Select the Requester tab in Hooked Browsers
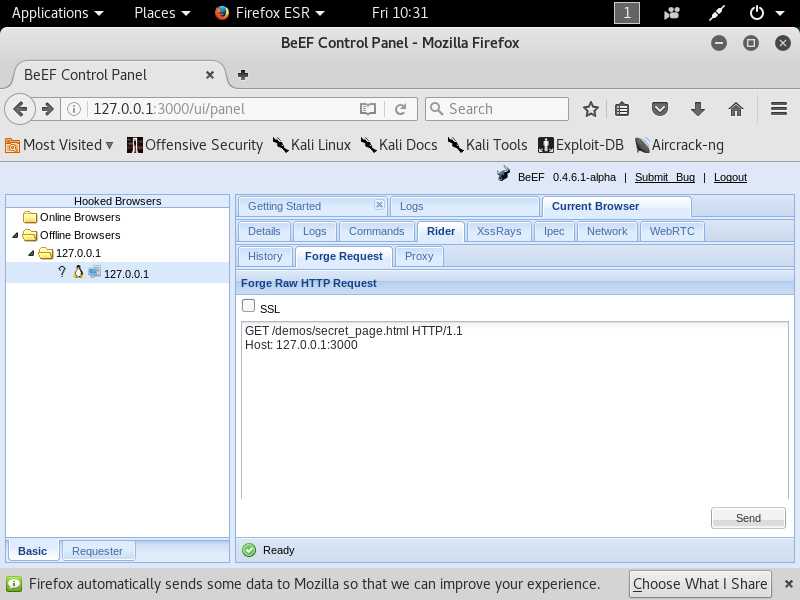 pos(97,551)
